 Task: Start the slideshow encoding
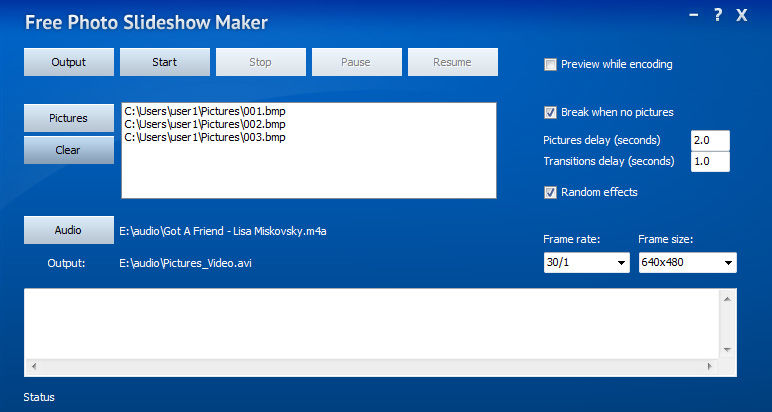[x=165, y=62]
